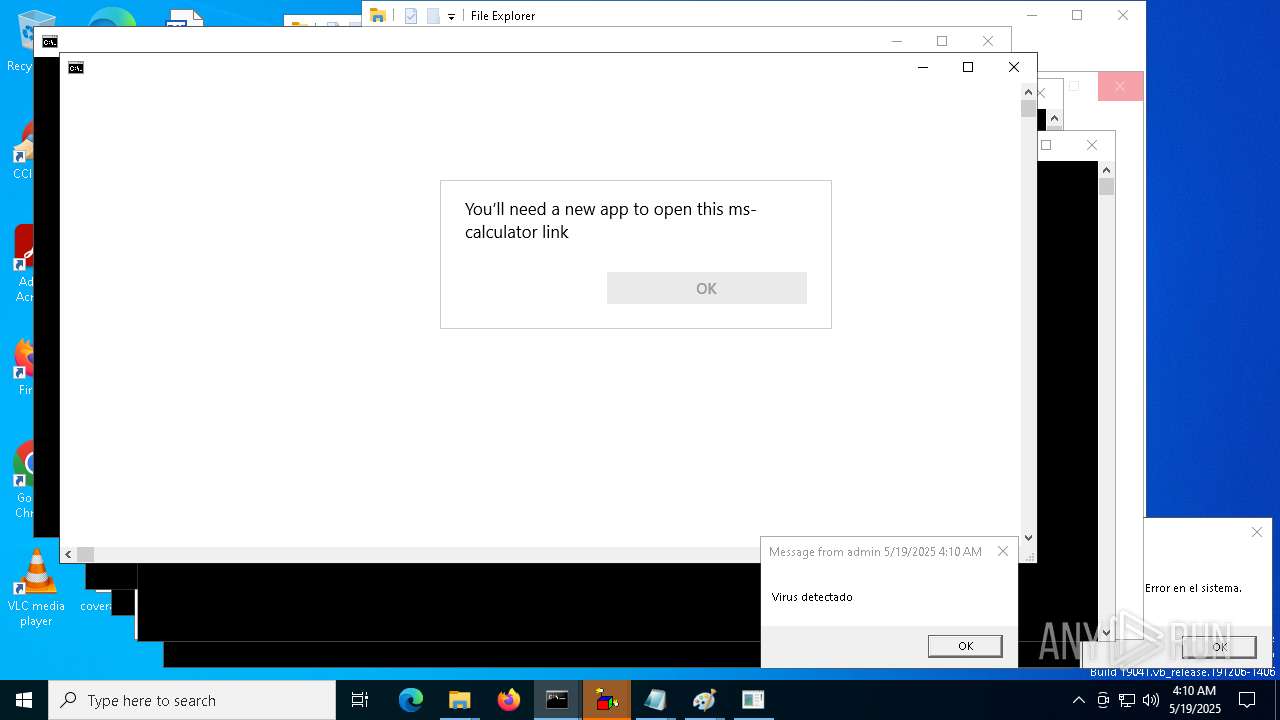Switch to the Command Prompt taskbar icon
This screenshot has width=1280, height=720.
[x=557, y=700]
